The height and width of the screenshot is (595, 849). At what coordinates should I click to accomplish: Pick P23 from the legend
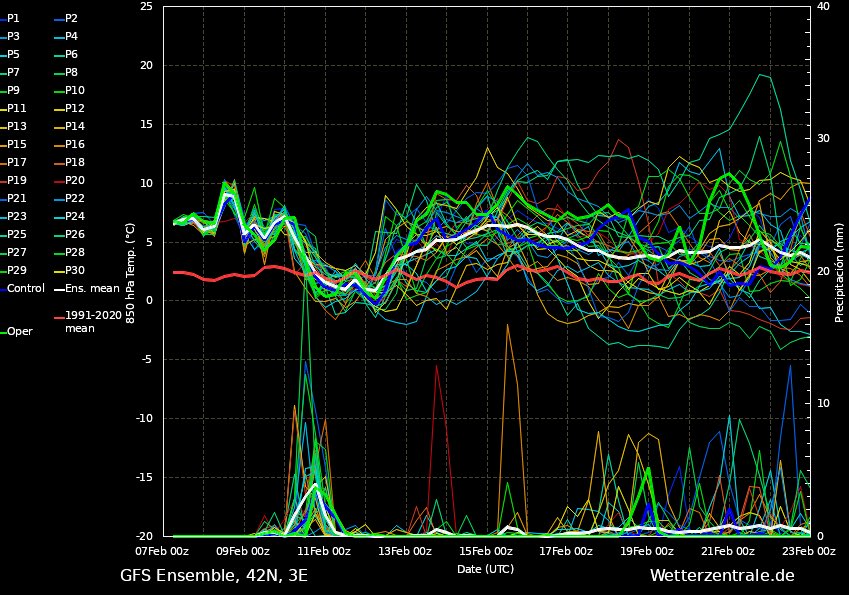pos(13,216)
